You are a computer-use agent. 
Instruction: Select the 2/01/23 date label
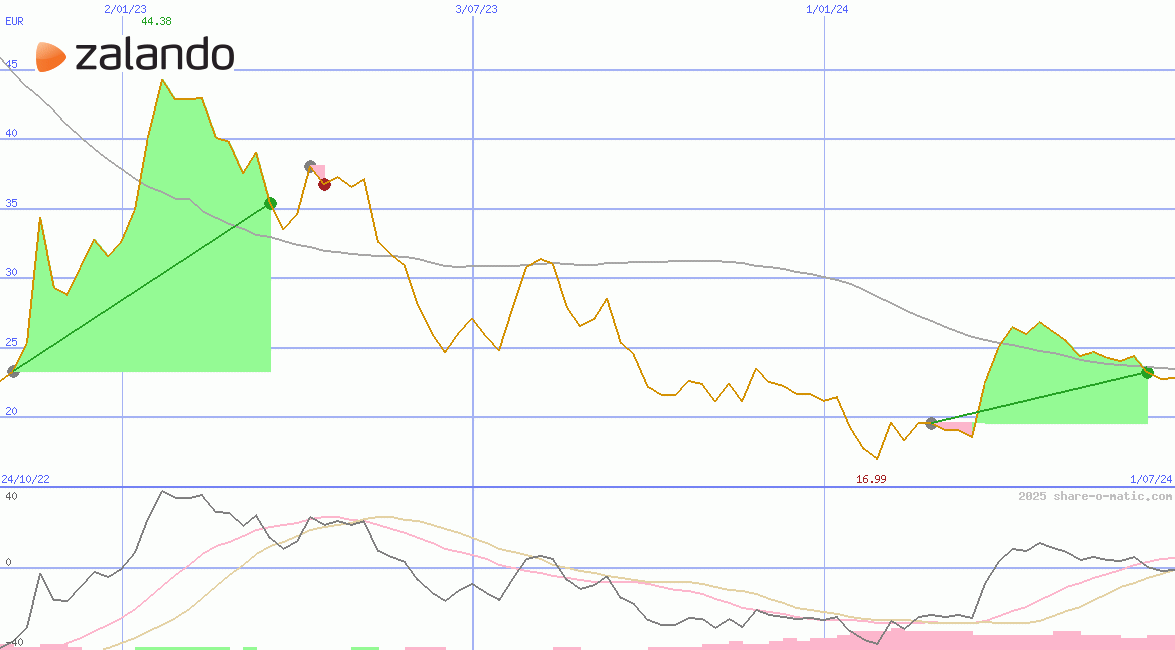125,9
